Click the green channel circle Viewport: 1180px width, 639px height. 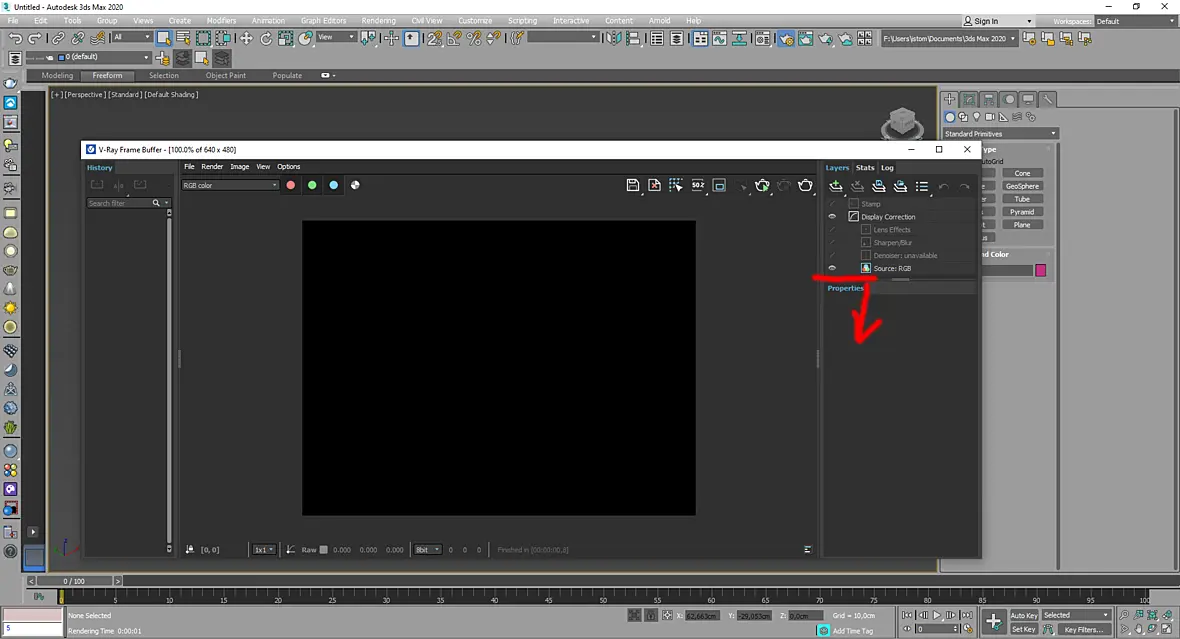[312, 185]
